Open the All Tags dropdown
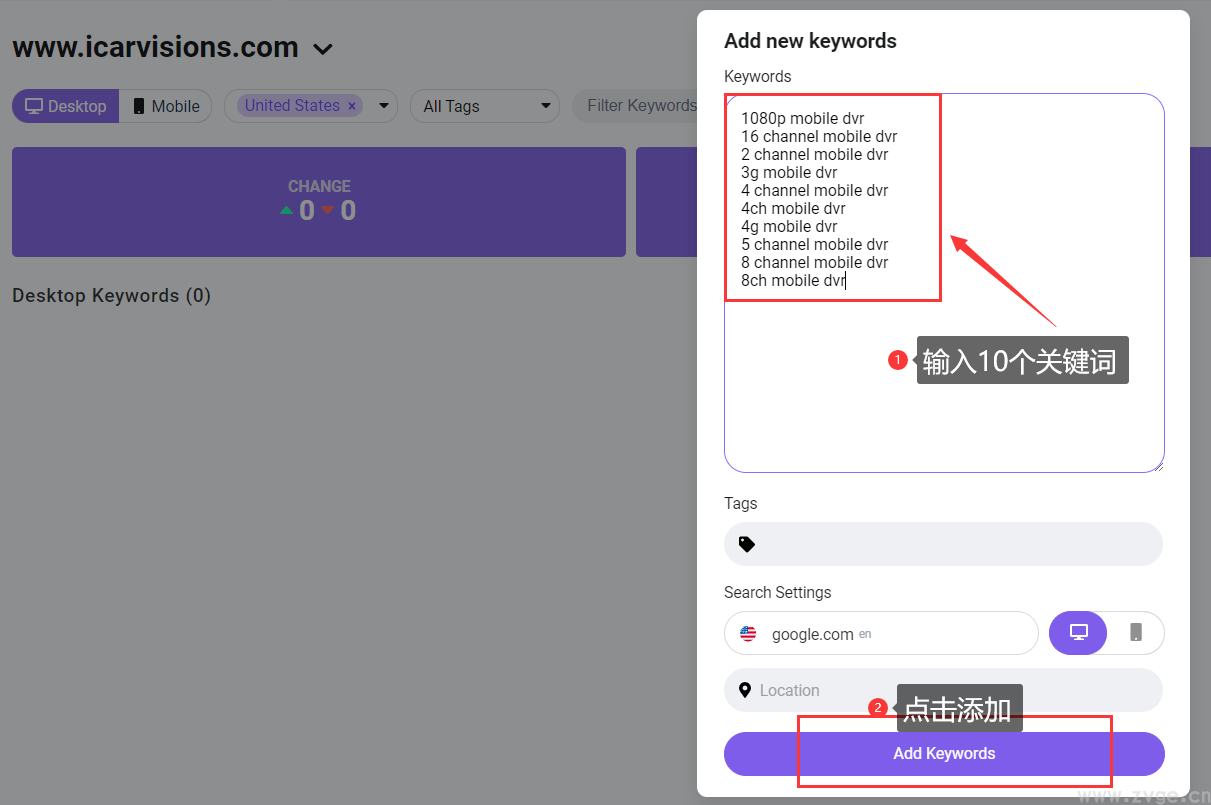This screenshot has width=1211, height=805. coord(485,106)
